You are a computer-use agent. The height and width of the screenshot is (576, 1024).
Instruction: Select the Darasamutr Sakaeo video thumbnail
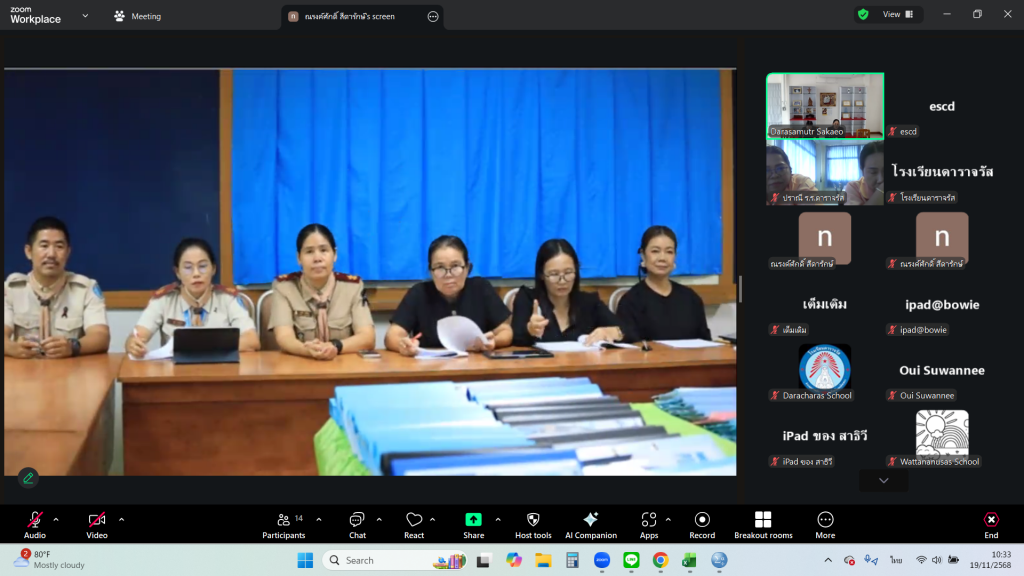(x=824, y=105)
